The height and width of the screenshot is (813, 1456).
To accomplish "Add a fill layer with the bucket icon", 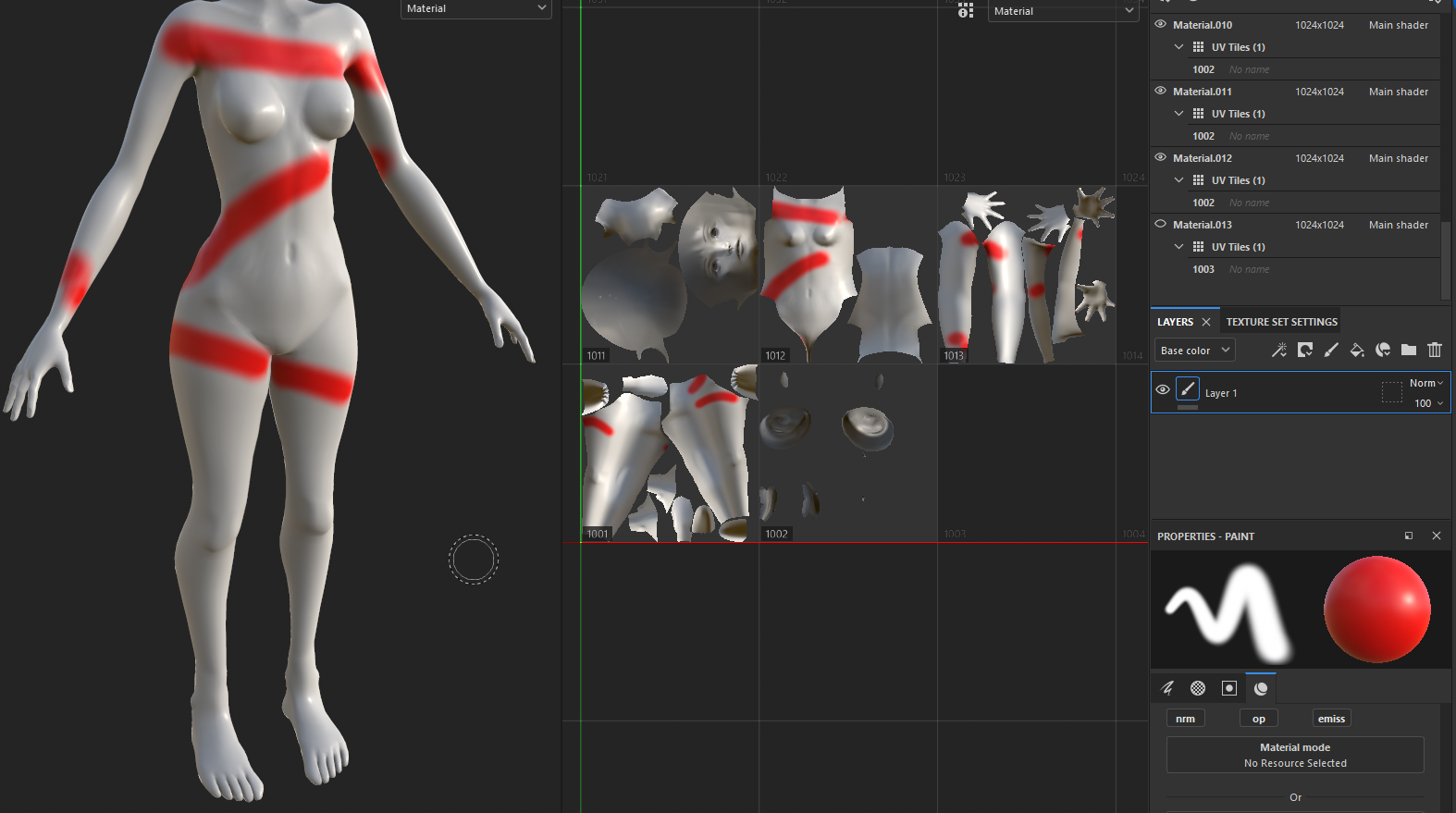I will click(1357, 350).
